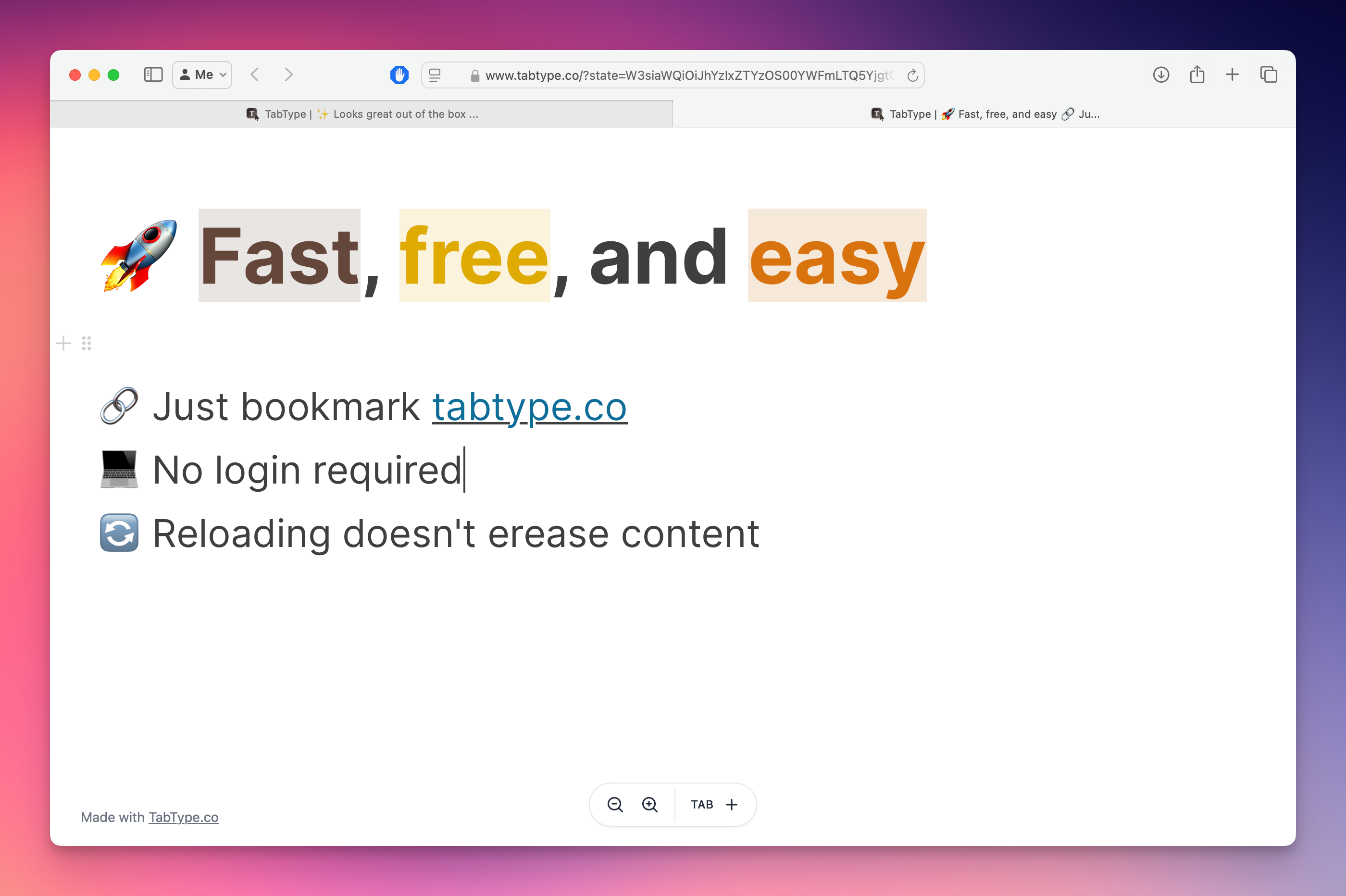Open the Me profile dropdown
Viewport: 1346px width, 896px height.
[202, 75]
